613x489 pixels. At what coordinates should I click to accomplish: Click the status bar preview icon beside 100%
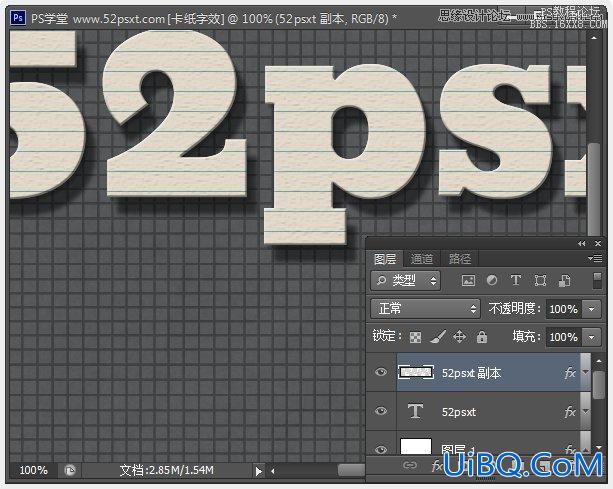tap(70, 470)
